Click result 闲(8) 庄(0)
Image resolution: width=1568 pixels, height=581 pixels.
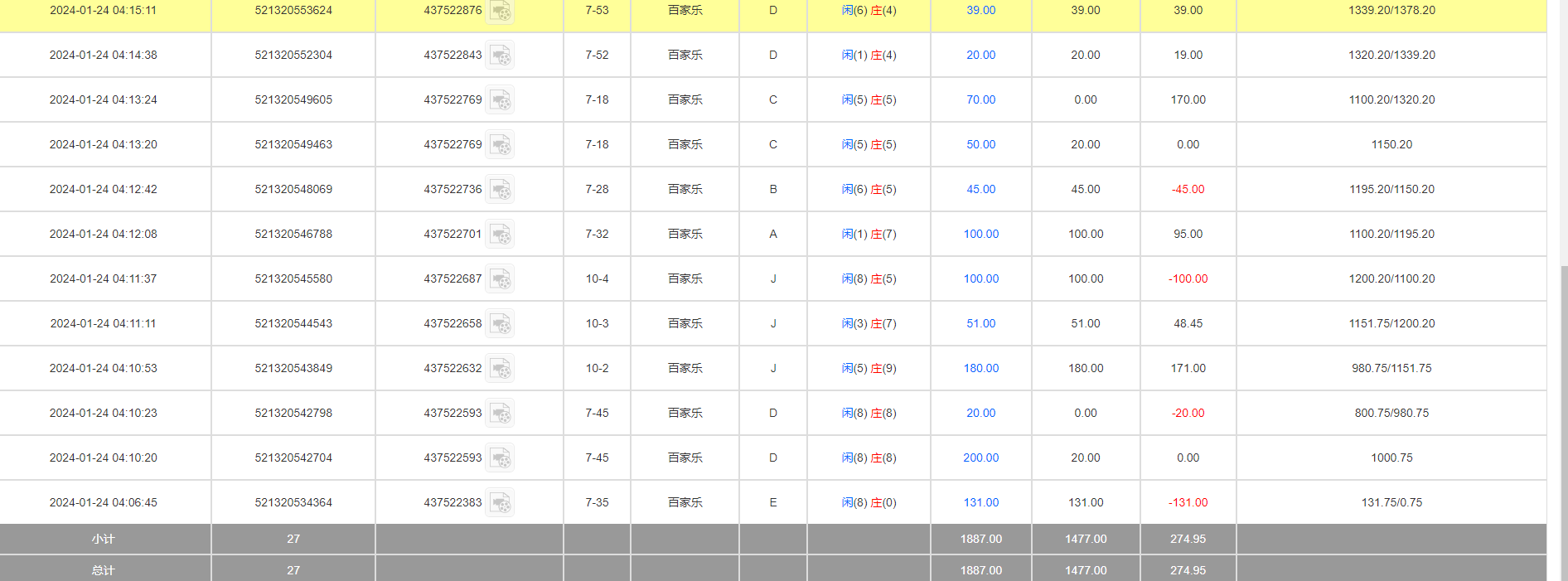(869, 502)
